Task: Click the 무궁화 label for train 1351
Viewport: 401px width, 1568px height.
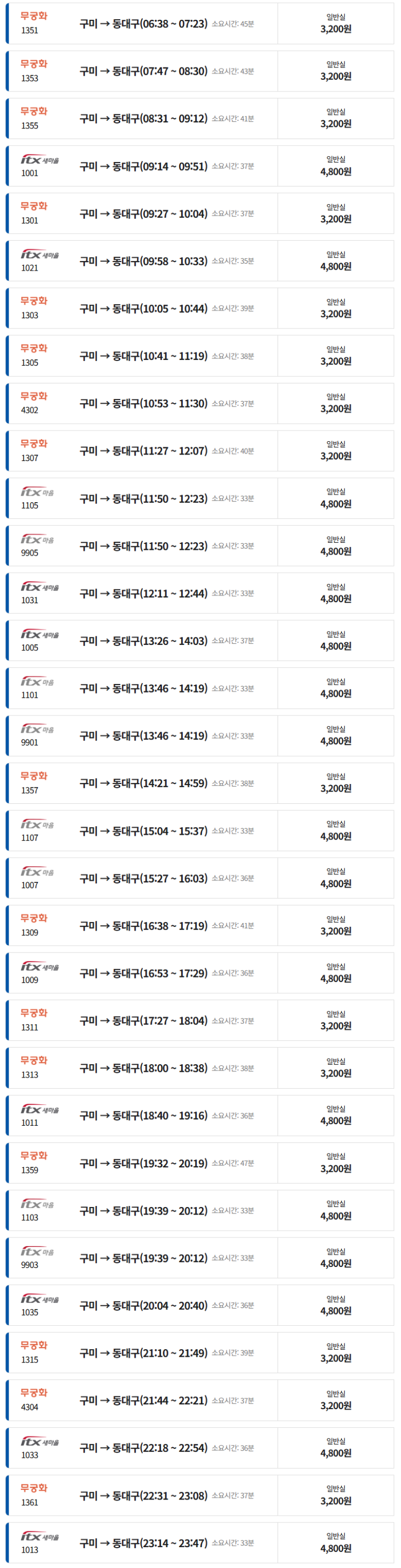Action: coord(34,17)
